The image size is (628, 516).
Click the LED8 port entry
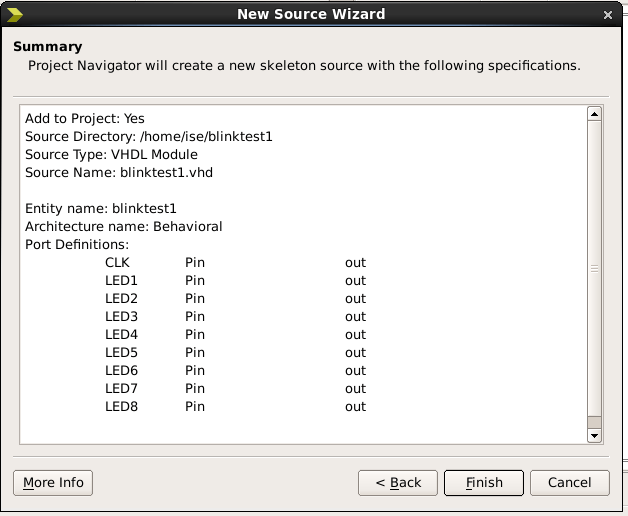tap(121, 407)
